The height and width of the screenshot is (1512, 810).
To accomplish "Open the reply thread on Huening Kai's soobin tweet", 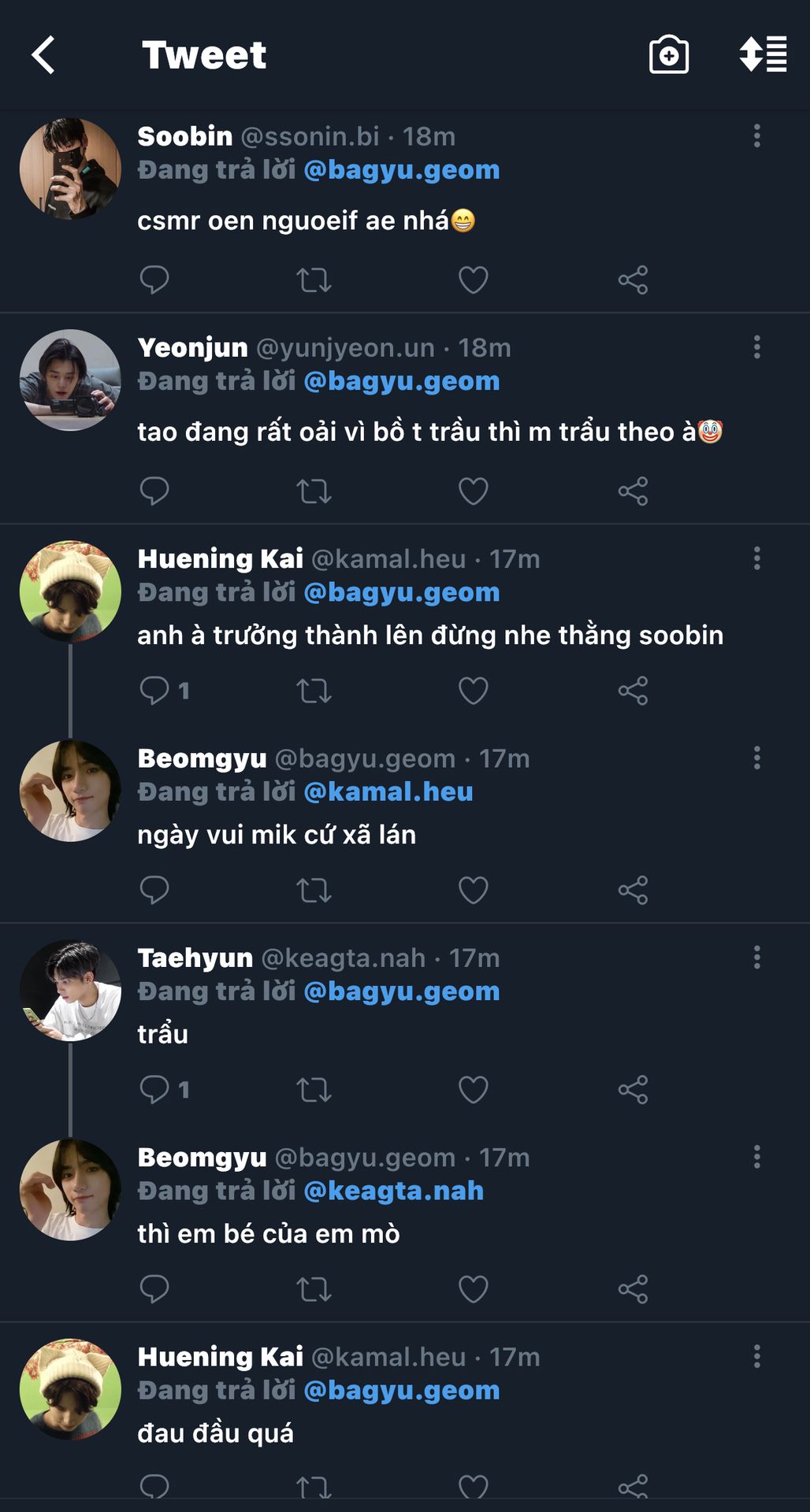I will point(164,691).
